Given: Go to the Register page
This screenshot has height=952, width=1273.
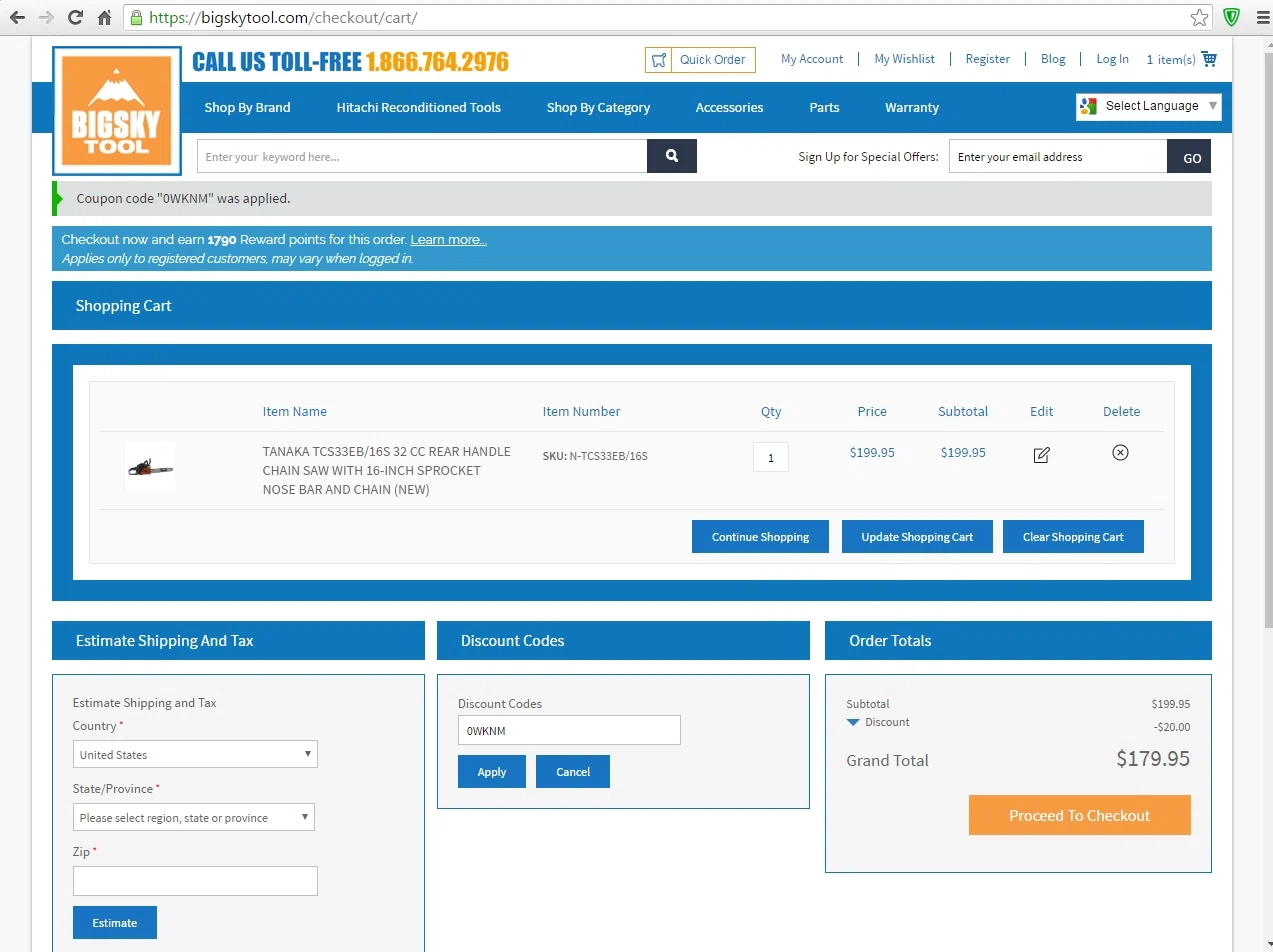Looking at the screenshot, I should pyautogui.click(x=987, y=59).
